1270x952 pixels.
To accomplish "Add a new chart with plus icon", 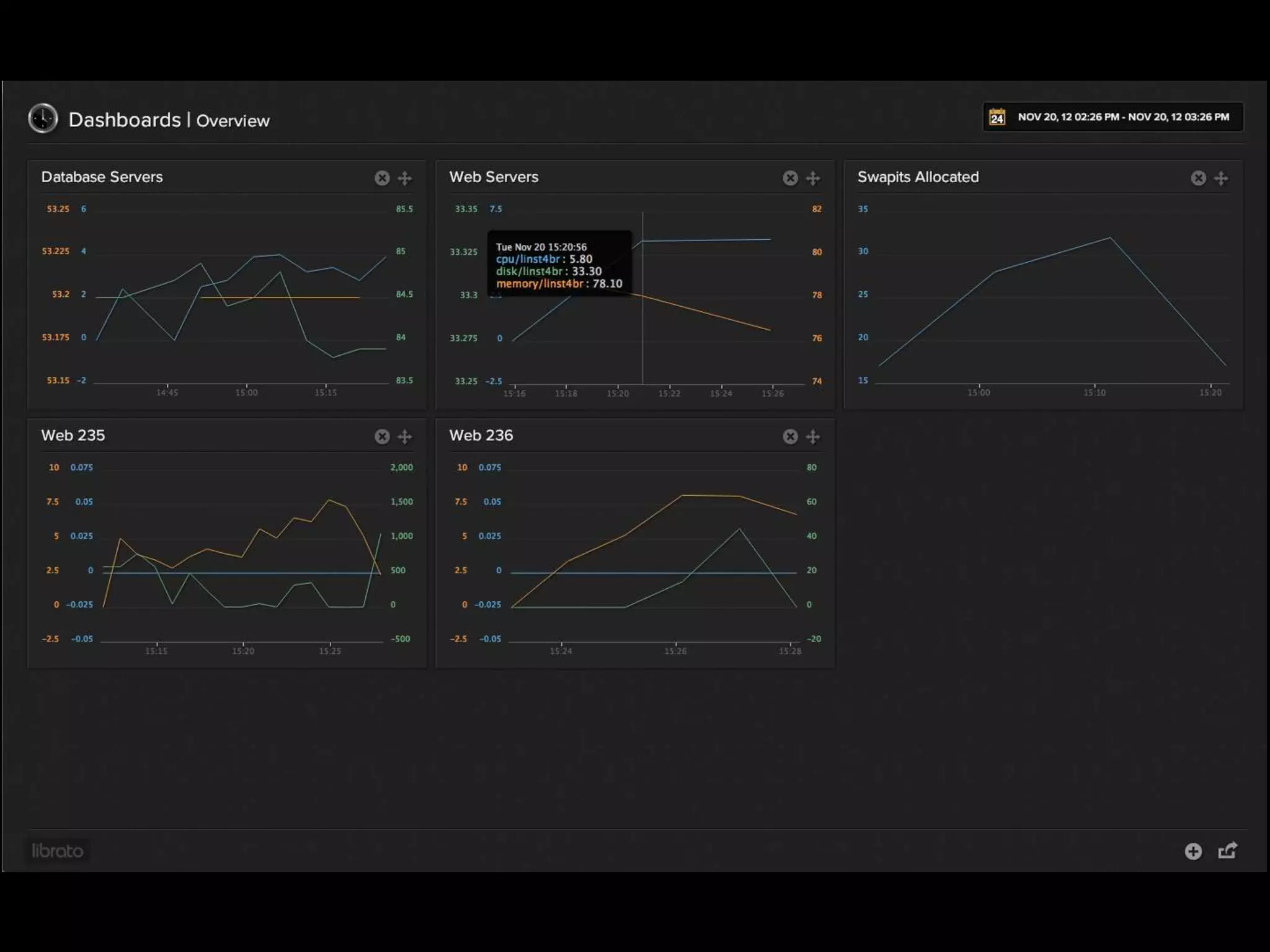I will pos(1193,851).
